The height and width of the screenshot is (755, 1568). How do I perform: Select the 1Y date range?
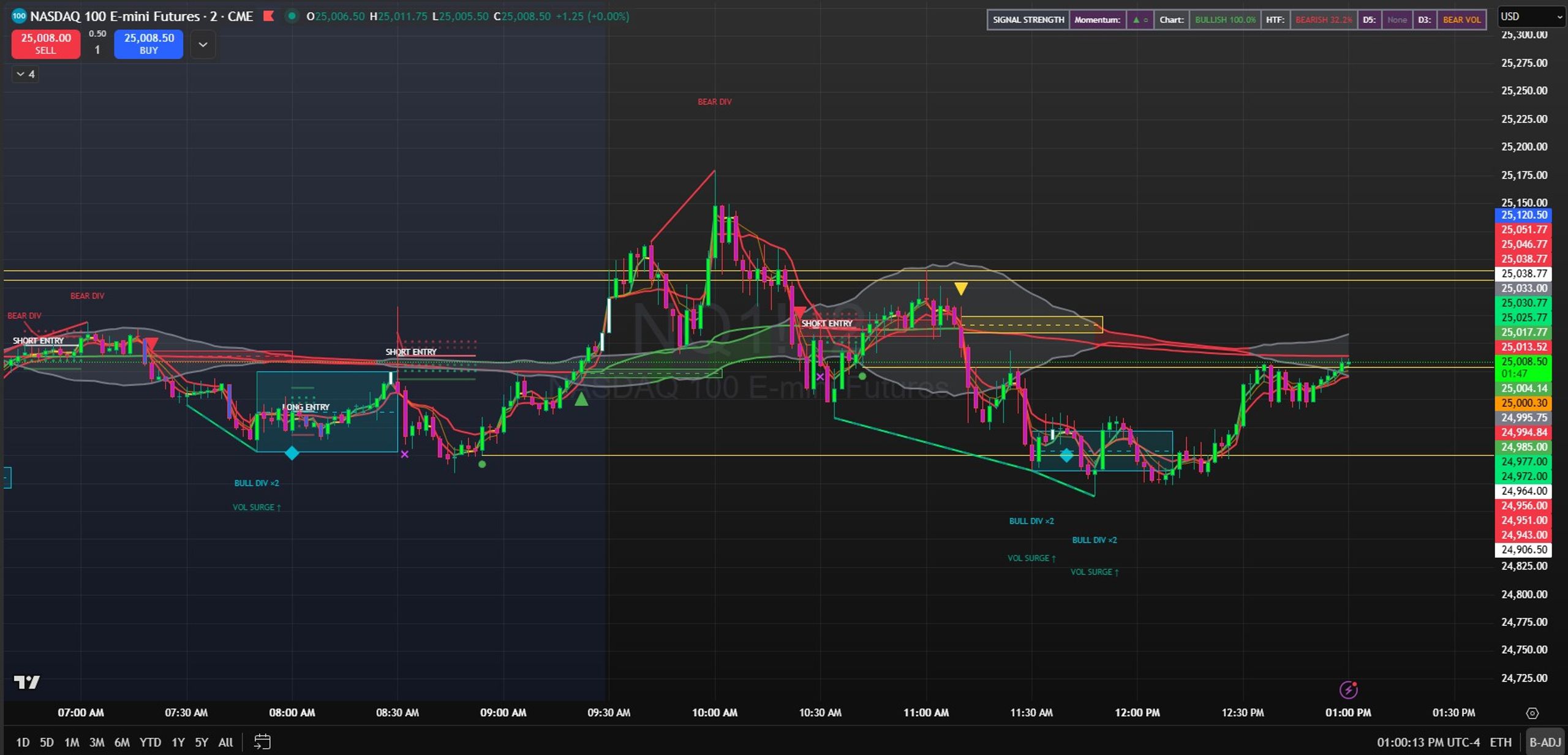click(178, 742)
